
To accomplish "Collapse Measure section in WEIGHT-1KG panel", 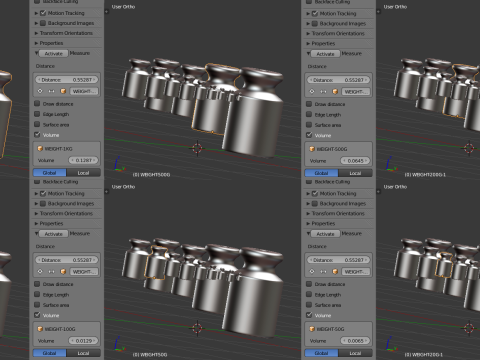I will (36, 53).
